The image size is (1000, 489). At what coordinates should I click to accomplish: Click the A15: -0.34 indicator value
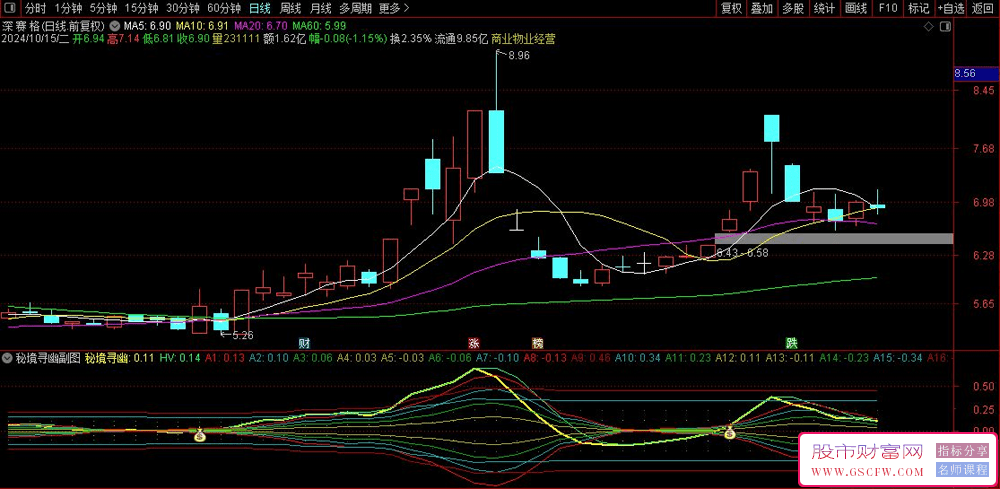click(899, 358)
